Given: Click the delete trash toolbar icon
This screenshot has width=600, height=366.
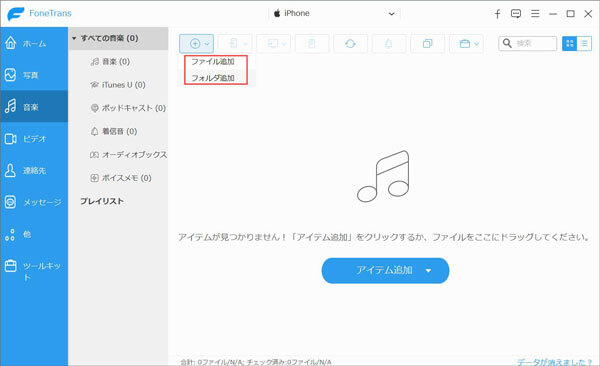Looking at the screenshot, I should [312, 44].
